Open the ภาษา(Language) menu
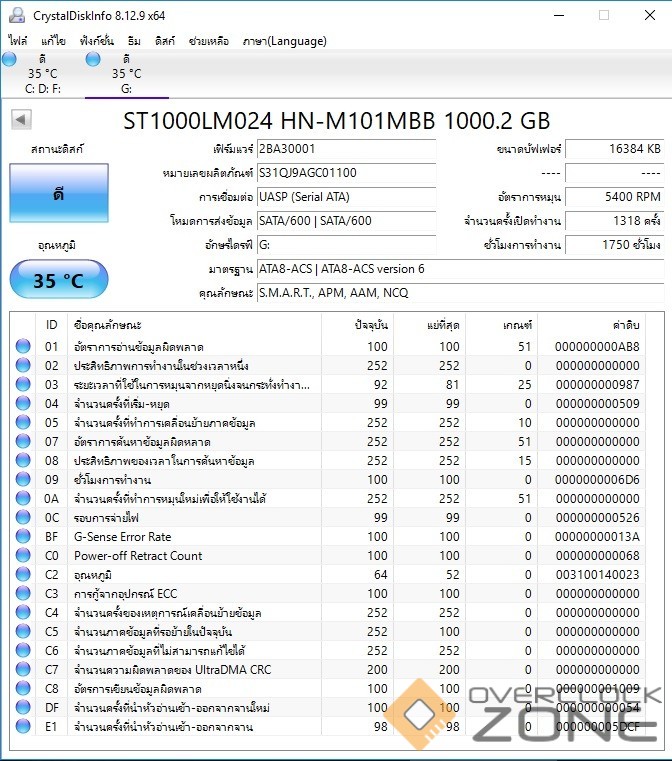Screen dimensions: 672x761 coord(285,41)
